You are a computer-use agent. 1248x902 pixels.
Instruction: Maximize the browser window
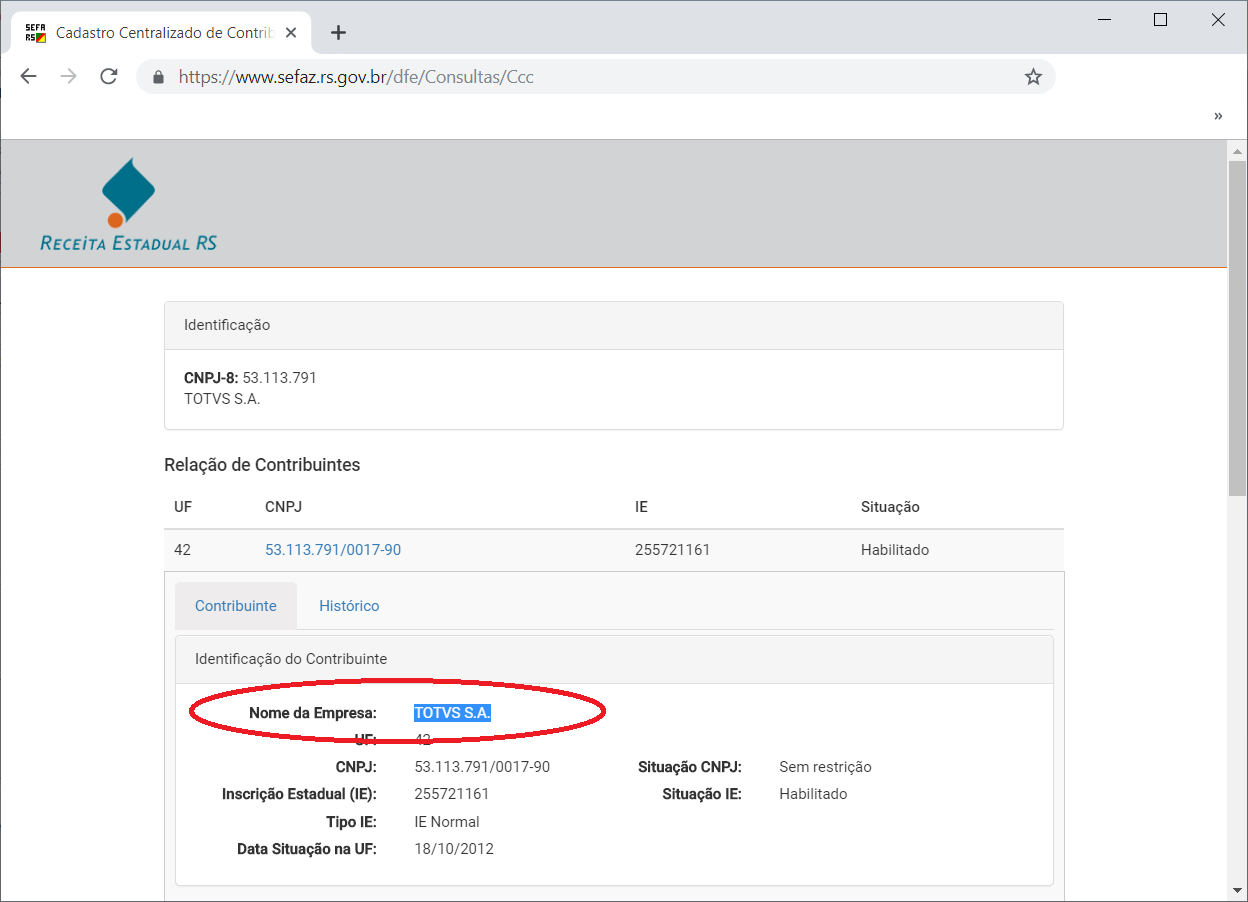point(1160,19)
